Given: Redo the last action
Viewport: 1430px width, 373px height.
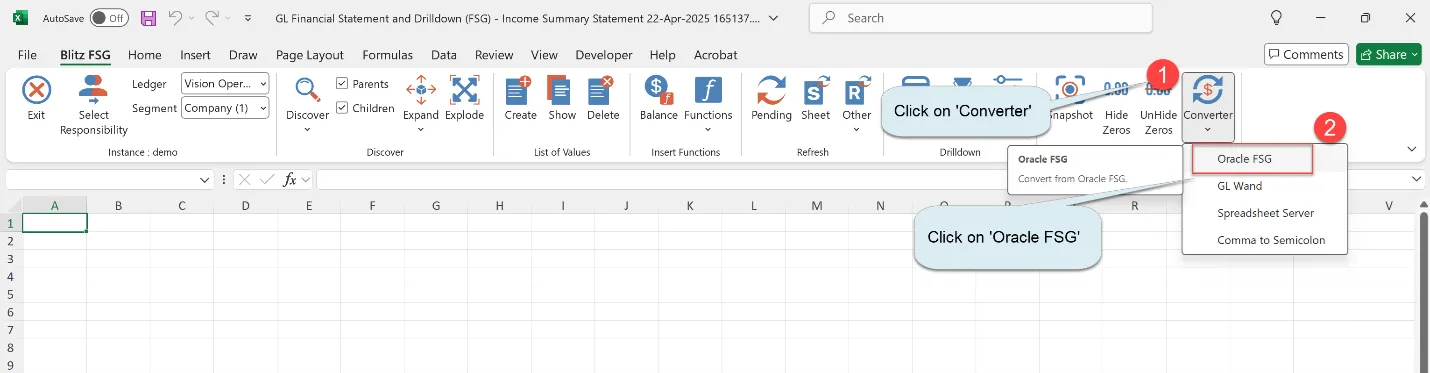Looking at the screenshot, I should click(211, 18).
